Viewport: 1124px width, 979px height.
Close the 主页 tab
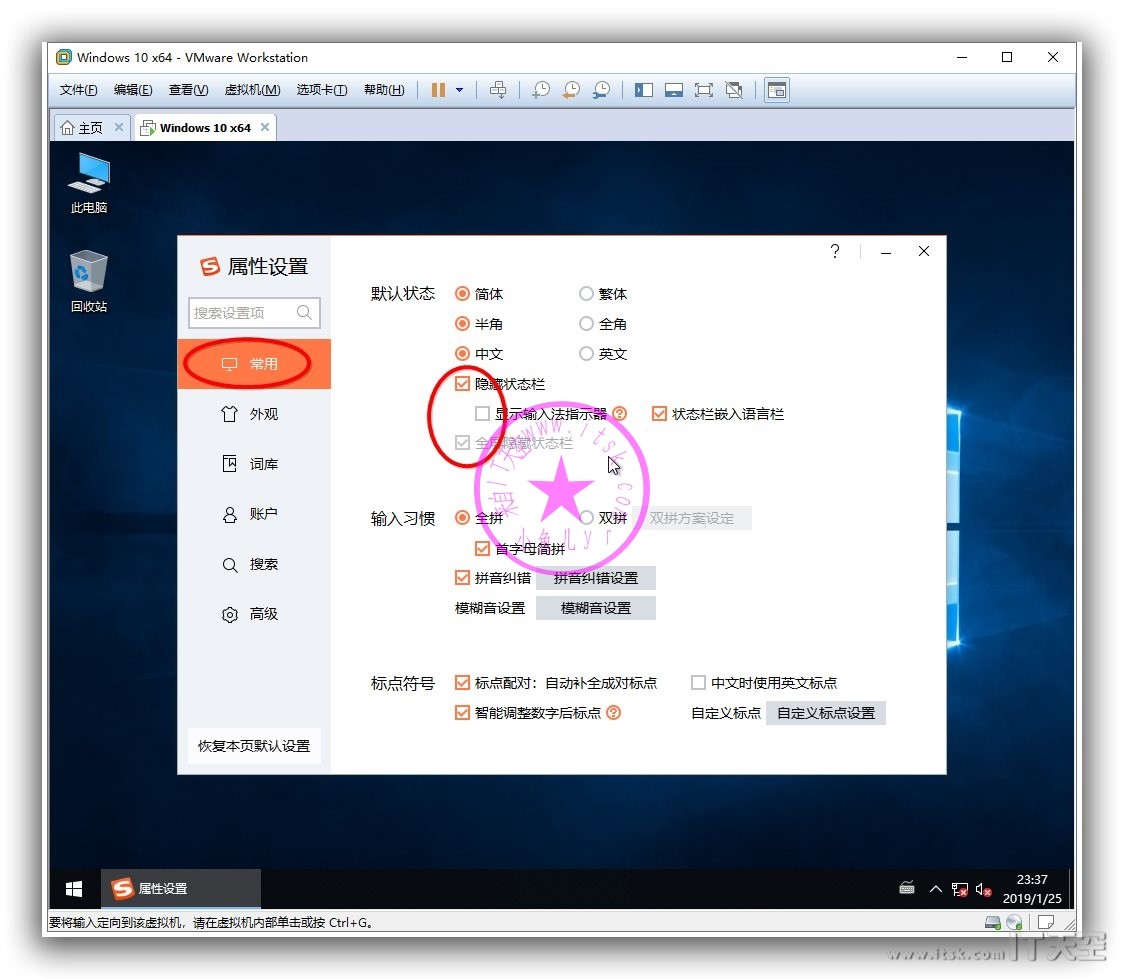[x=119, y=127]
